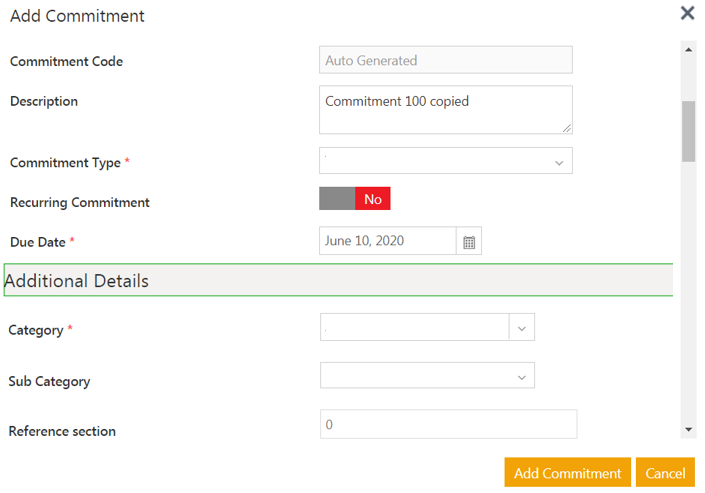Click the Commitment Type label
This screenshot has width=705, height=493.
pos(65,162)
